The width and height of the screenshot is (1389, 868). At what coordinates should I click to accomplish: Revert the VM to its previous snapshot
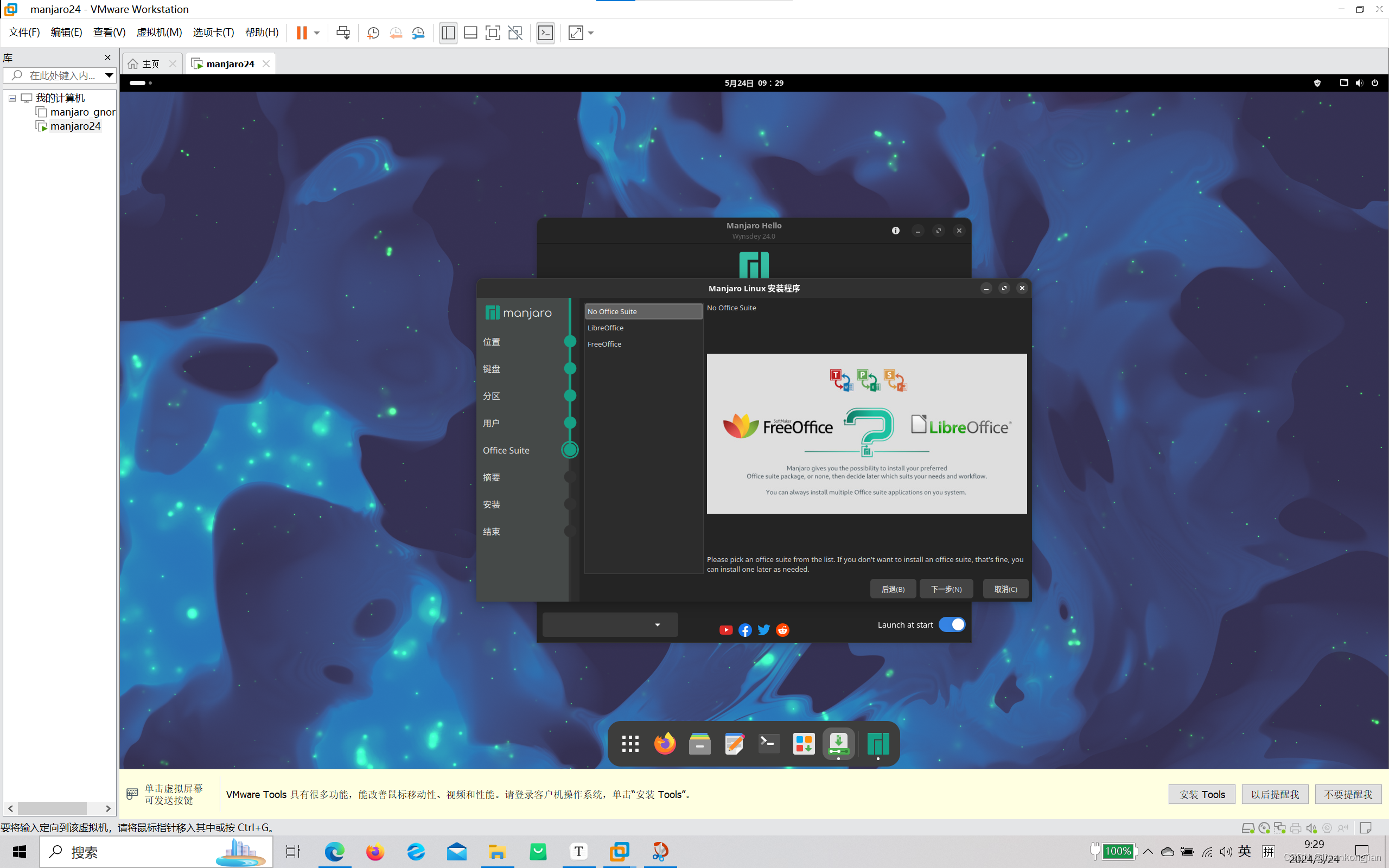click(396, 33)
